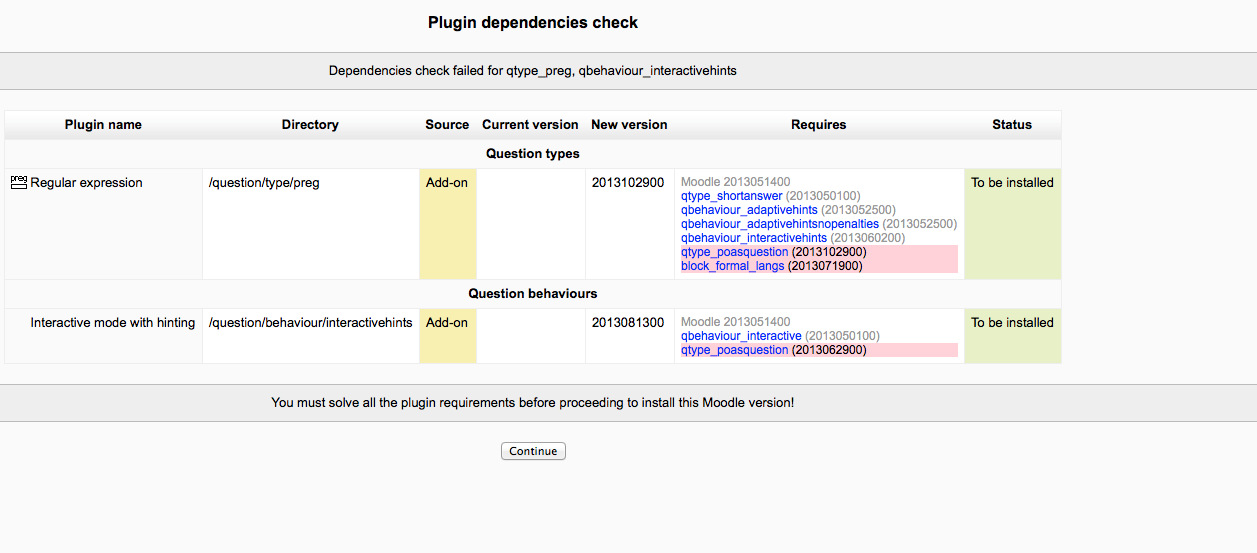Screen dimensions: 1257x553
Task: Select the Current version column header
Action: pos(530,125)
